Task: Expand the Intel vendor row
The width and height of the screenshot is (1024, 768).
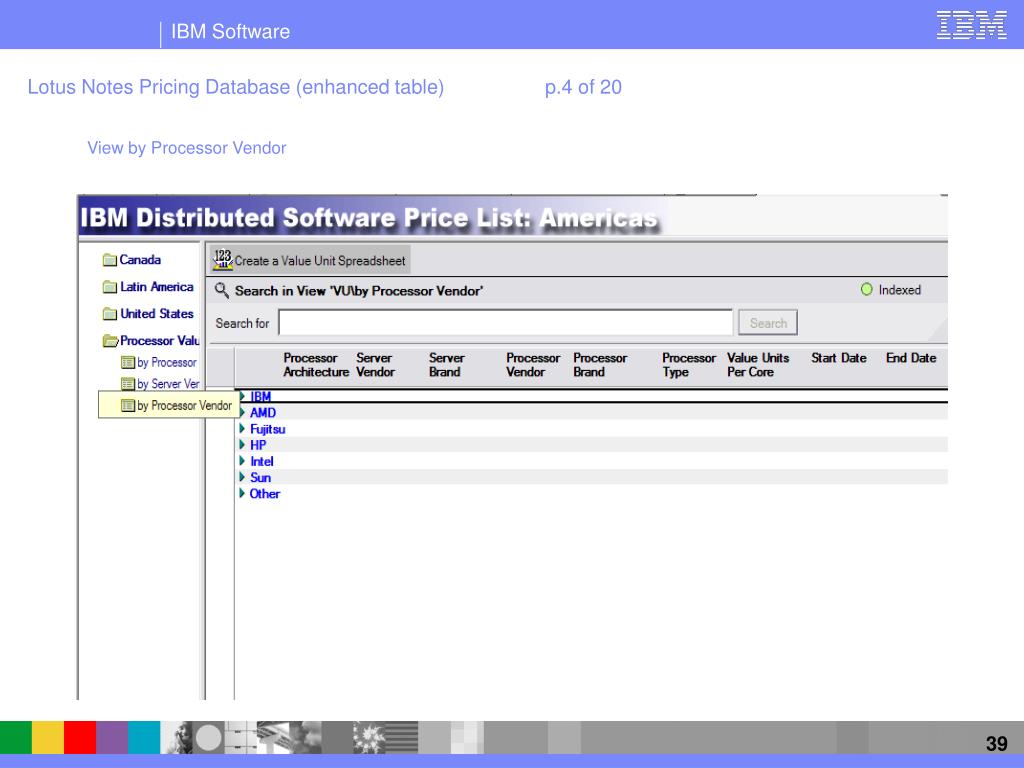Action: click(242, 461)
